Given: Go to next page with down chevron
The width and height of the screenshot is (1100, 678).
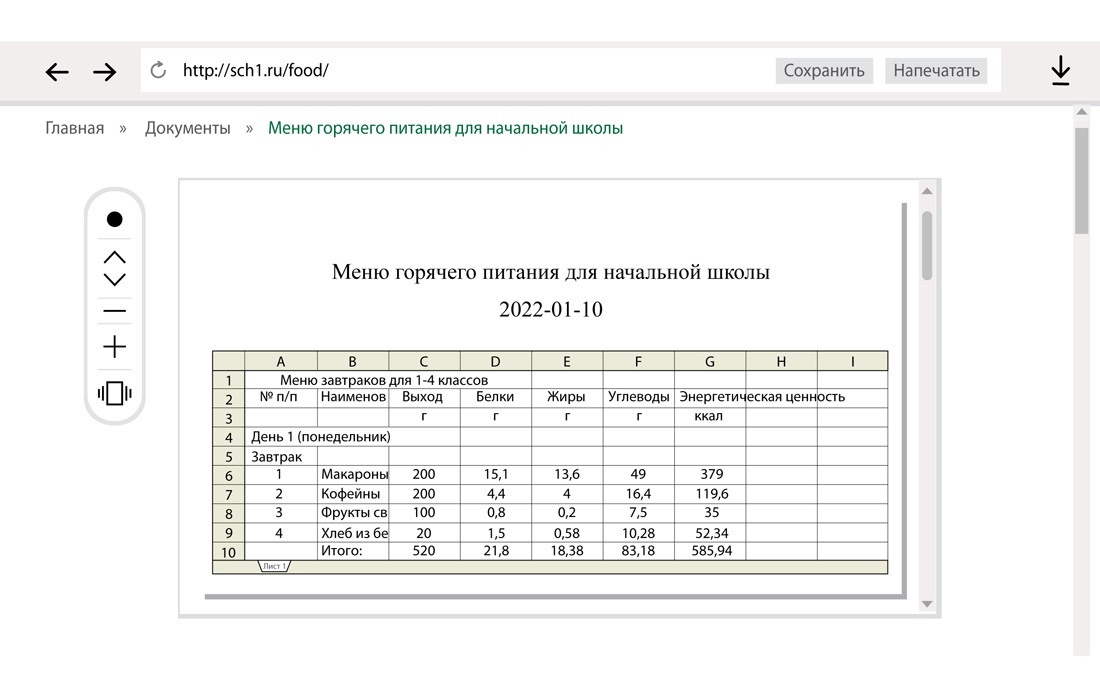Looking at the screenshot, I should tap(115, 280).
